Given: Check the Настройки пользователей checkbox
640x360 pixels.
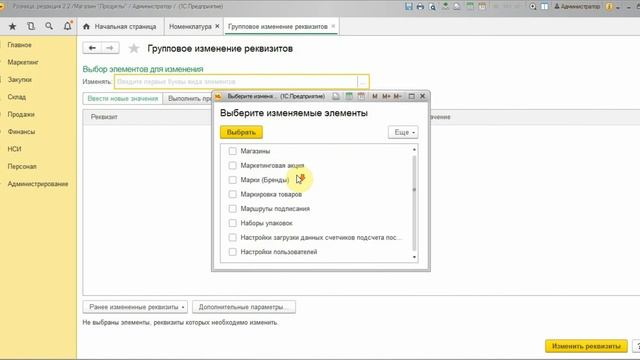Looking at the screenshot, I should pyautogui.click(x=232, y=252).
